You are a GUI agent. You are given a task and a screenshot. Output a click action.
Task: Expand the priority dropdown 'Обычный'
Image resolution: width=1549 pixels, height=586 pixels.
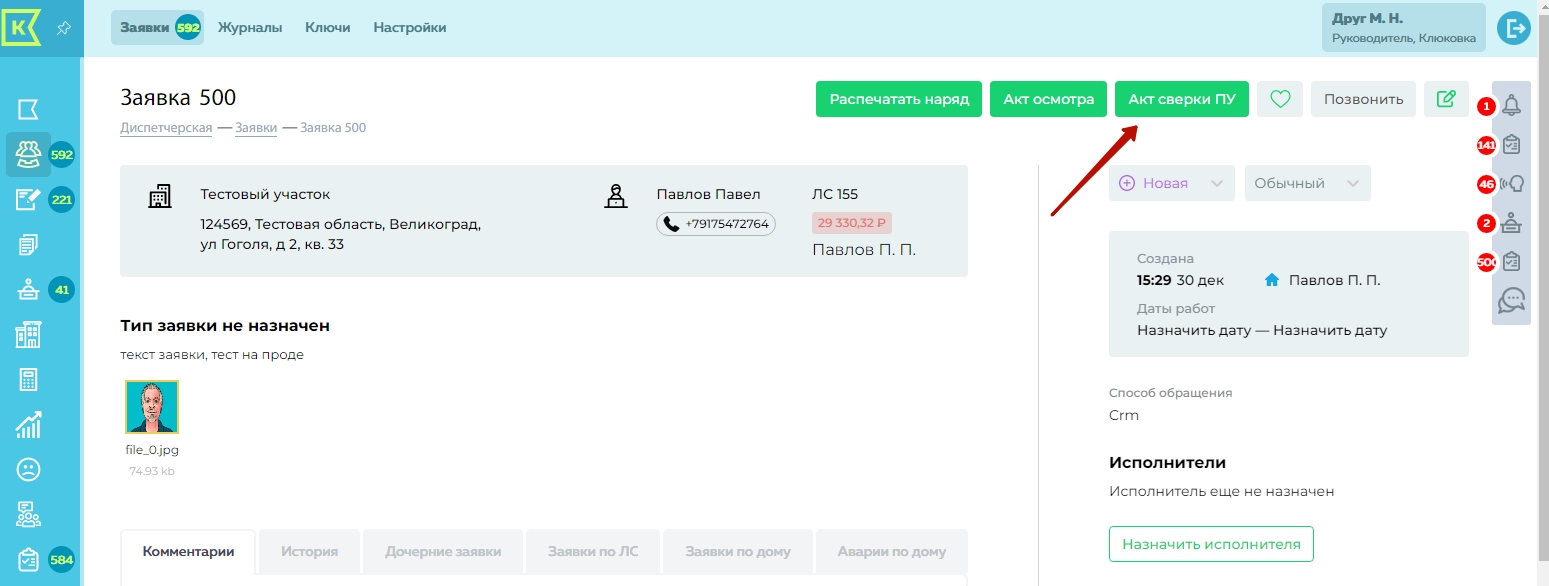1307,183
